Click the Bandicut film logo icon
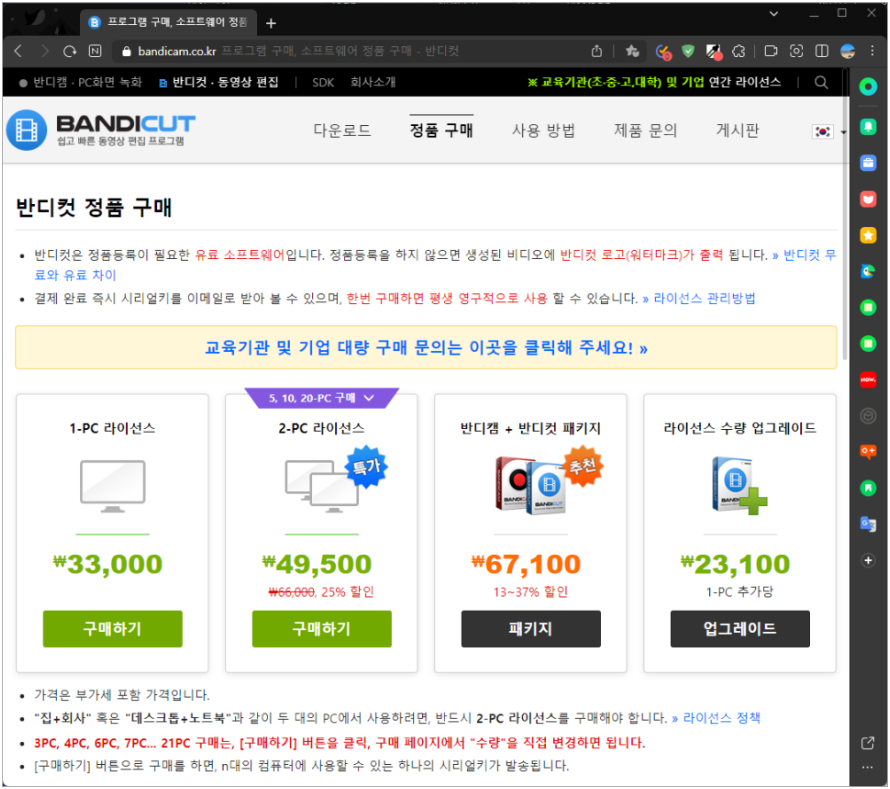The height and width of the screenshot is (789, 890). point(26,130)
